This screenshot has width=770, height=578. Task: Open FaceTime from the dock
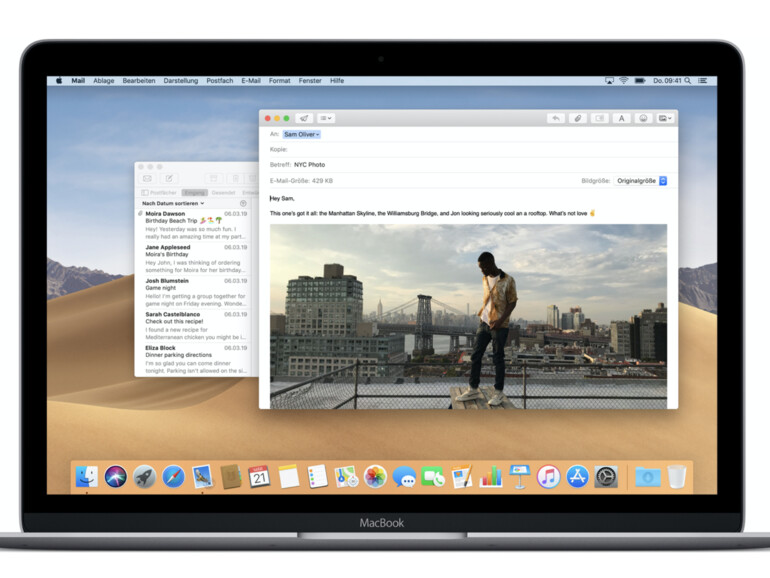(x=433, y=476)
